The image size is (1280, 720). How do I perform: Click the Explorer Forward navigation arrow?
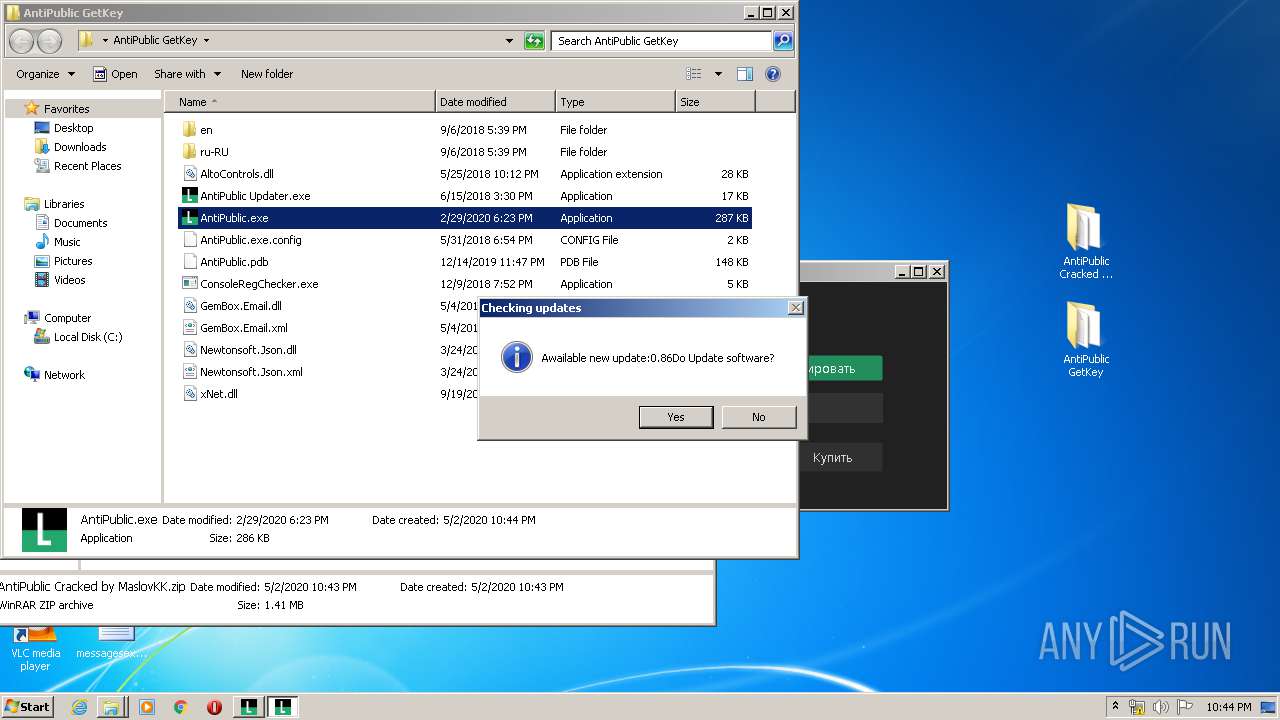pos(49,41)
